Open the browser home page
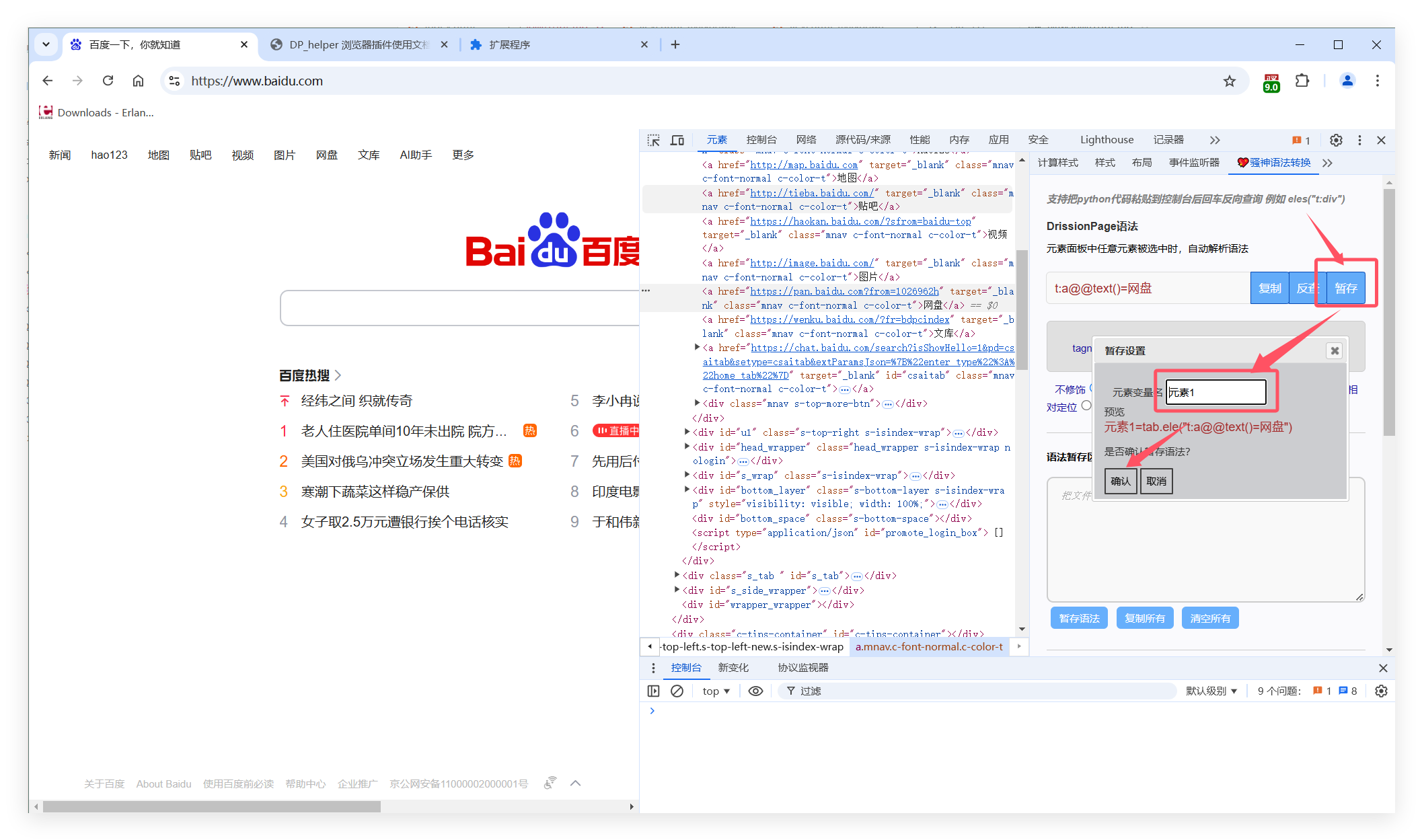 (x=138, y=81)
